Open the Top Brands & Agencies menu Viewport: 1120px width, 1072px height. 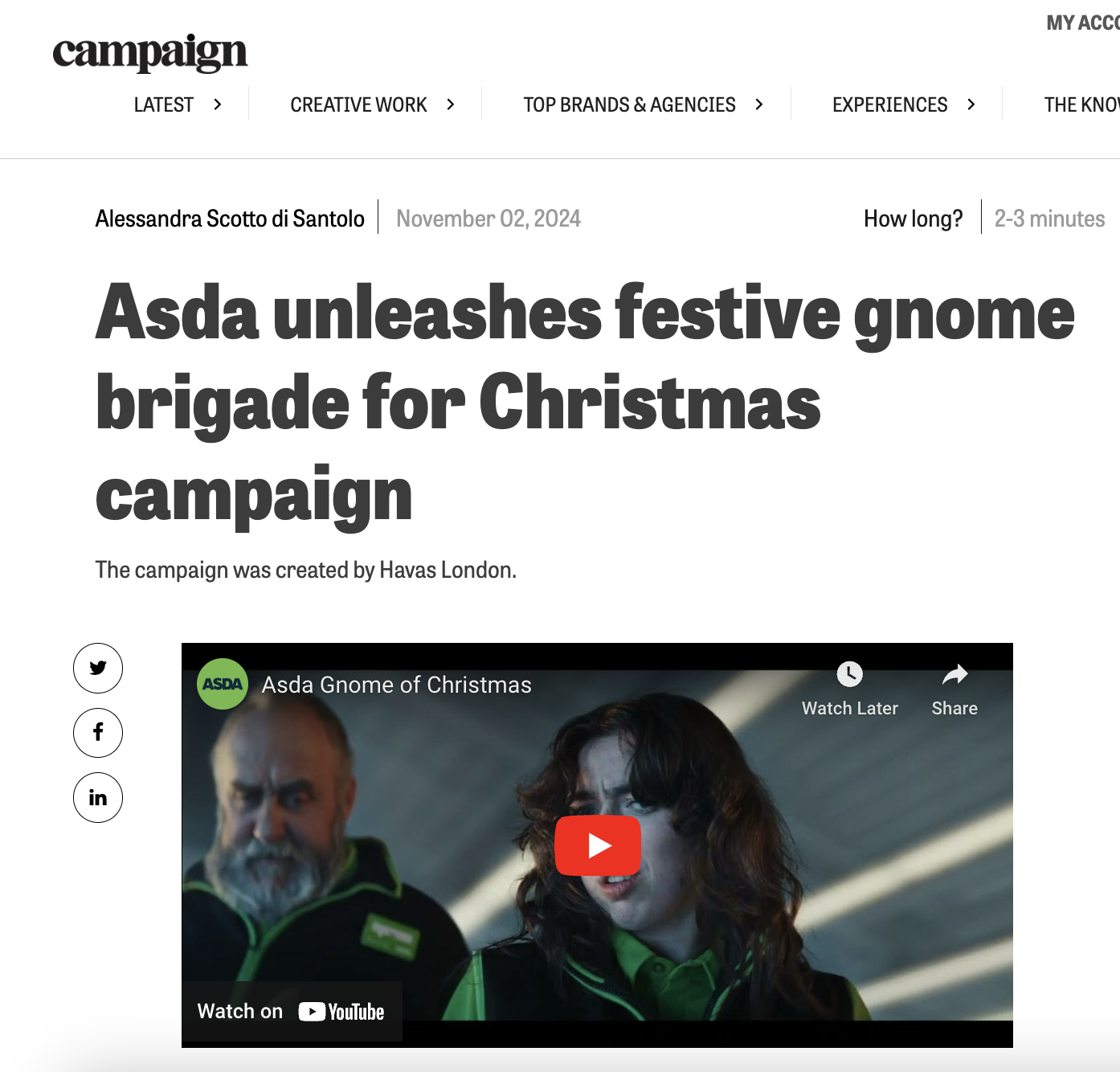tap(630, 105)
